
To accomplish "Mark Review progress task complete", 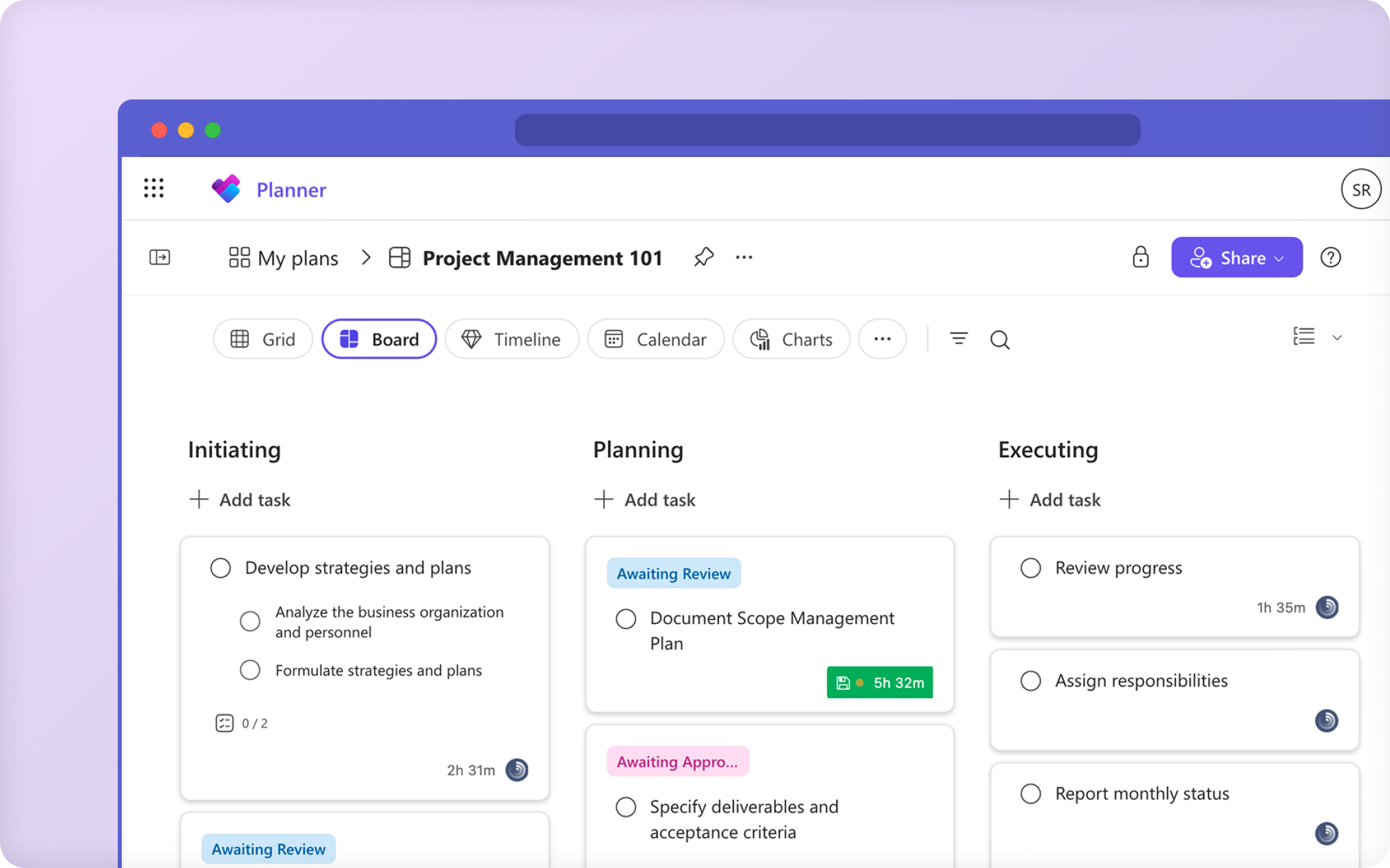I will [x=1030, y=568].
